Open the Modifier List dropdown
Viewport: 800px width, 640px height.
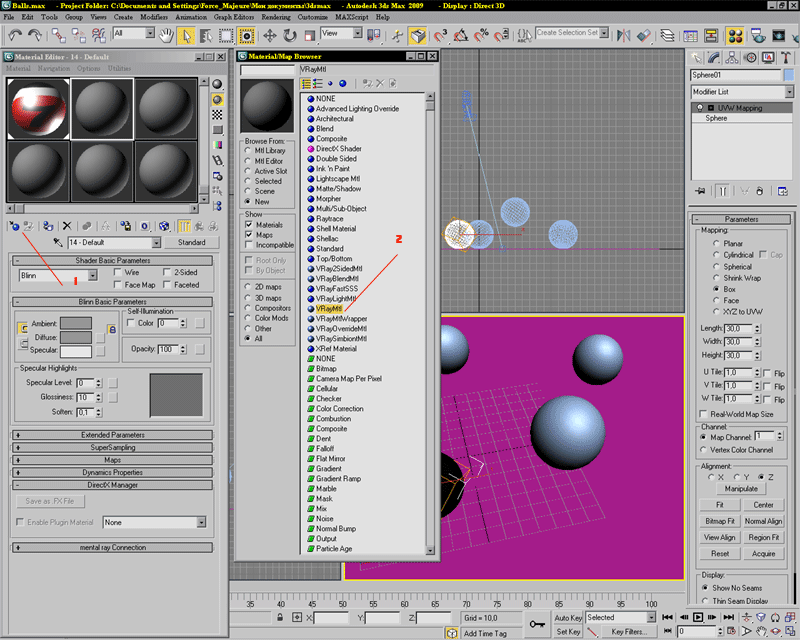(x=742, y=92)
